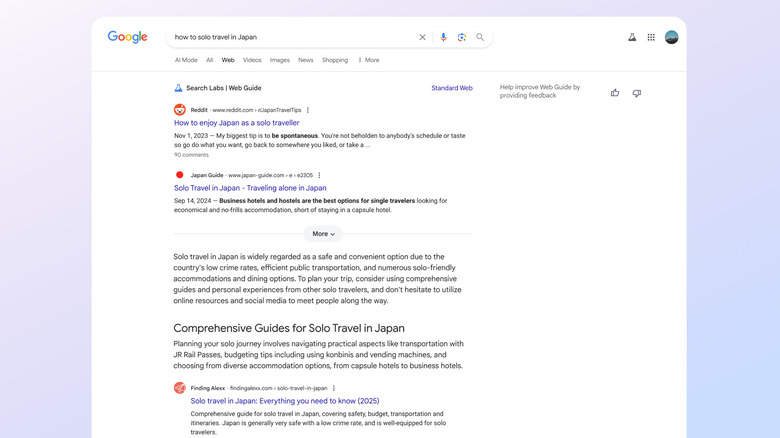This screenshot has width=780, height=438.
Task: Give thumbs down feedback on Web Guide
Action: point(637,93)
